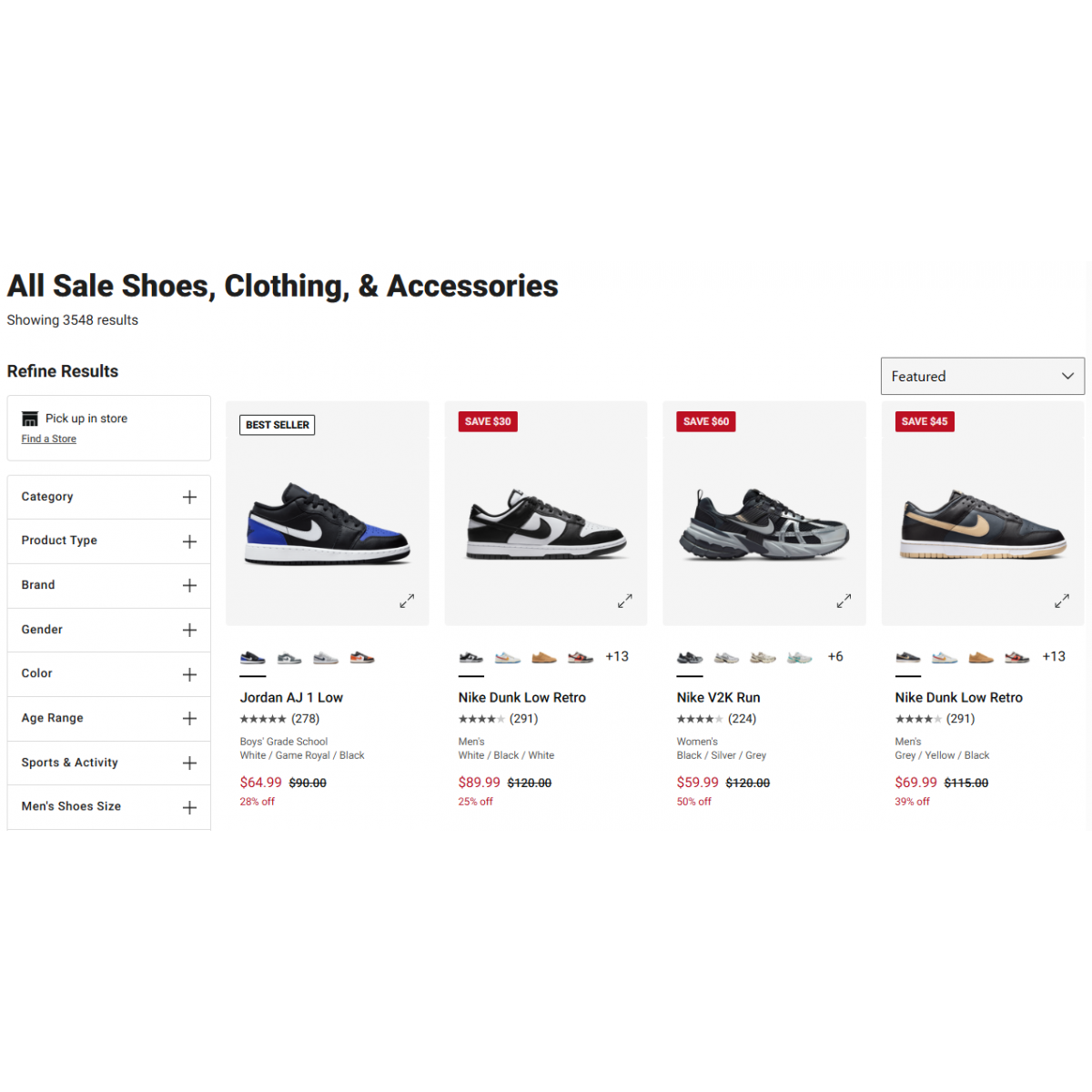
Task: Click the store icon beside Pick up in store
Action: coord(30,419)
